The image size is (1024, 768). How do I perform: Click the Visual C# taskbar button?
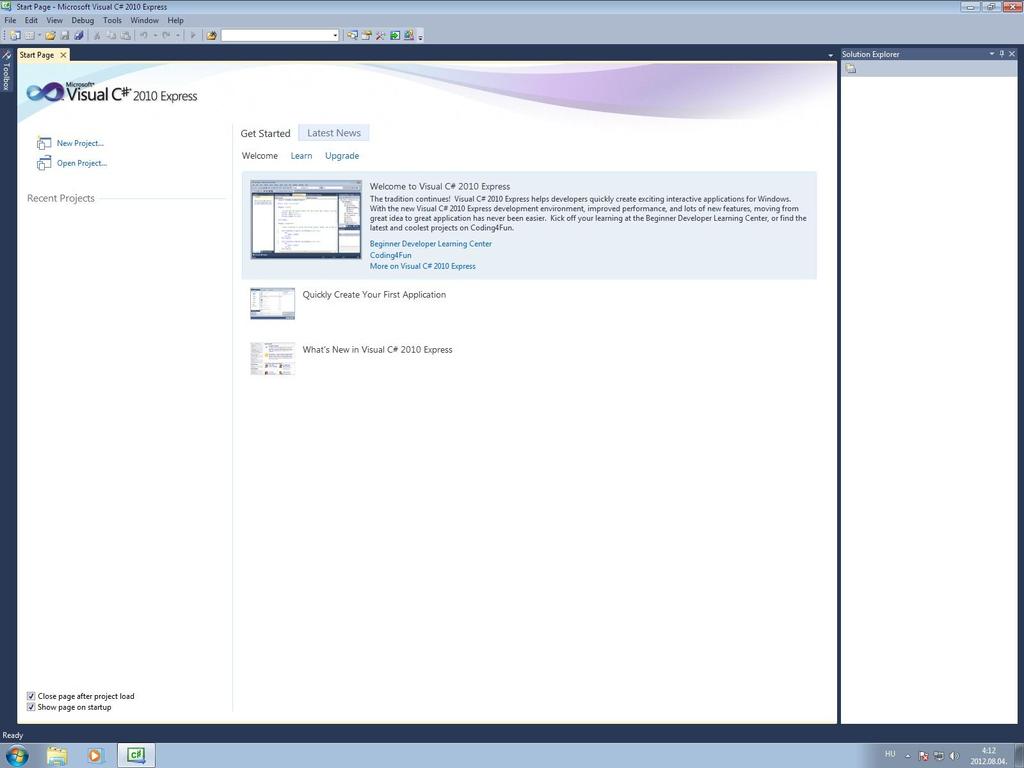click(x=136, y=756)
